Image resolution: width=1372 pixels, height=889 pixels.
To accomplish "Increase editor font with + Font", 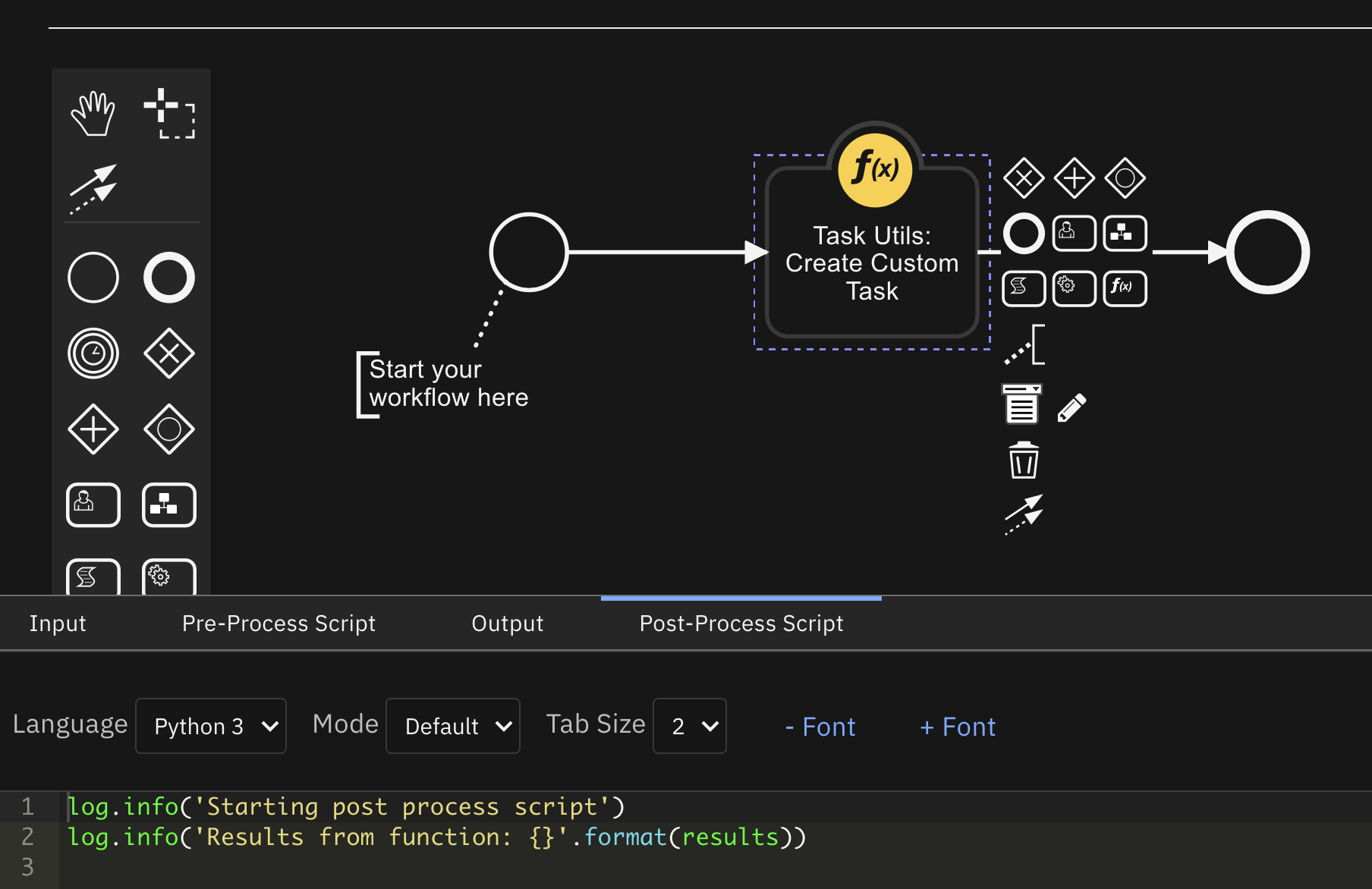I will click(957, 727).
